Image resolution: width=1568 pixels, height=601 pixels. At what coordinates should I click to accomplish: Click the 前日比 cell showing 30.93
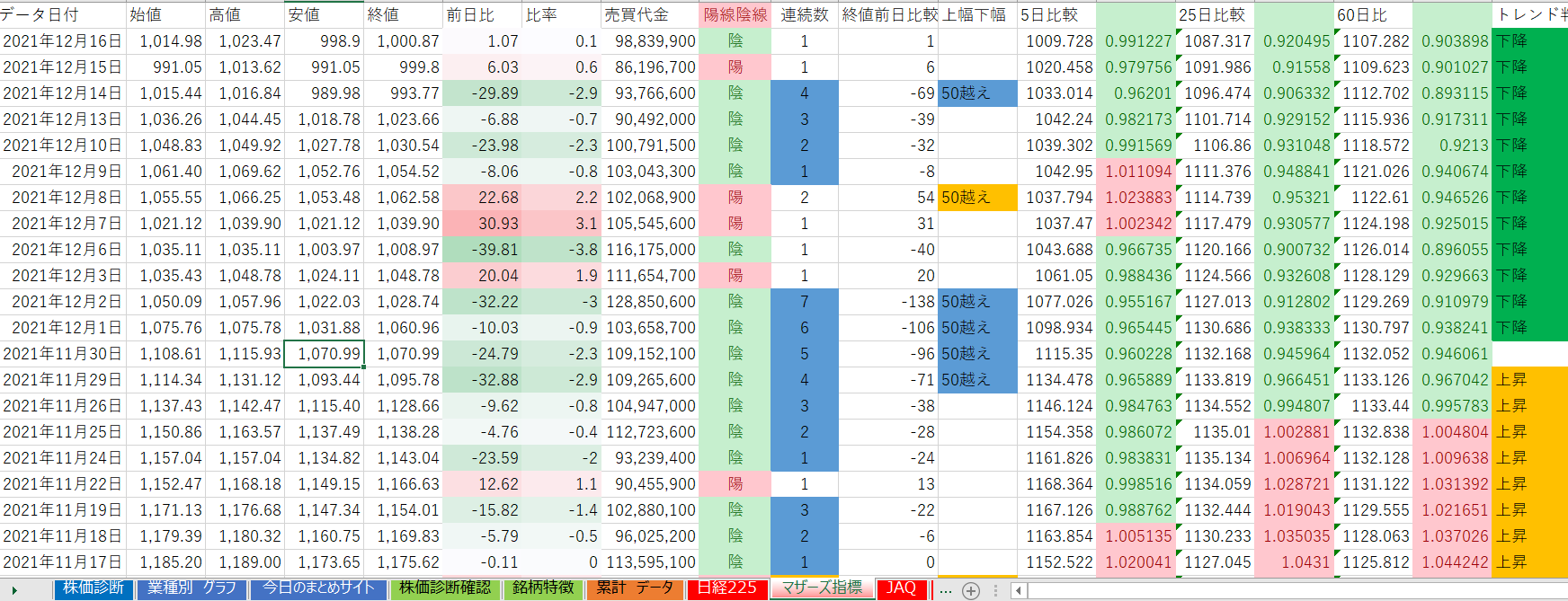click(x=482, y=224)
